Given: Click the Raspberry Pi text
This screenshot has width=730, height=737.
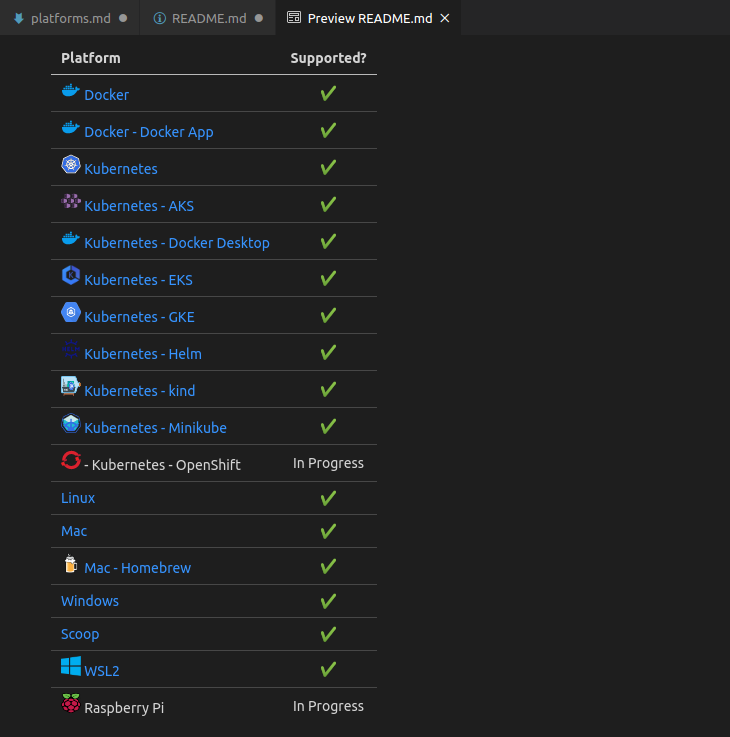Looking at the screenshot, I should tap(124, 708).
